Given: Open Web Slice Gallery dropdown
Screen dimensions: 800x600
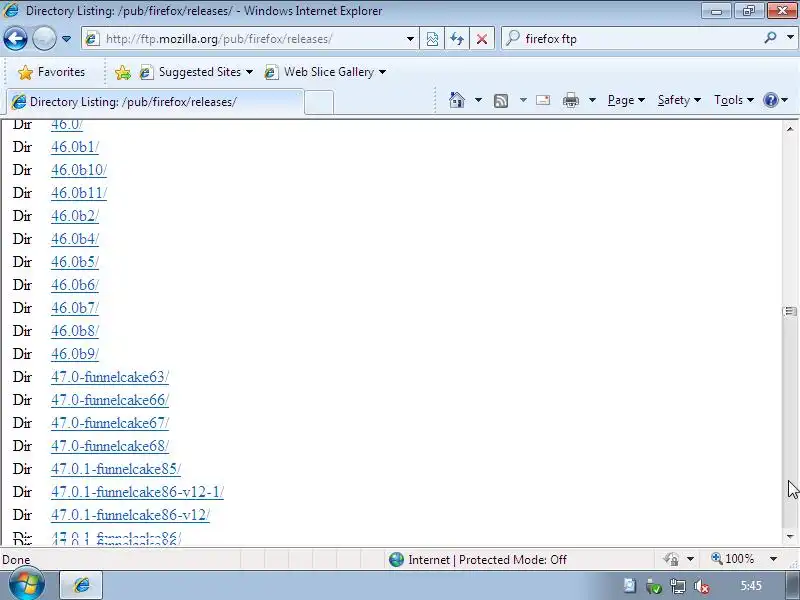Looking at the screenshot, I should click(325, 72).
